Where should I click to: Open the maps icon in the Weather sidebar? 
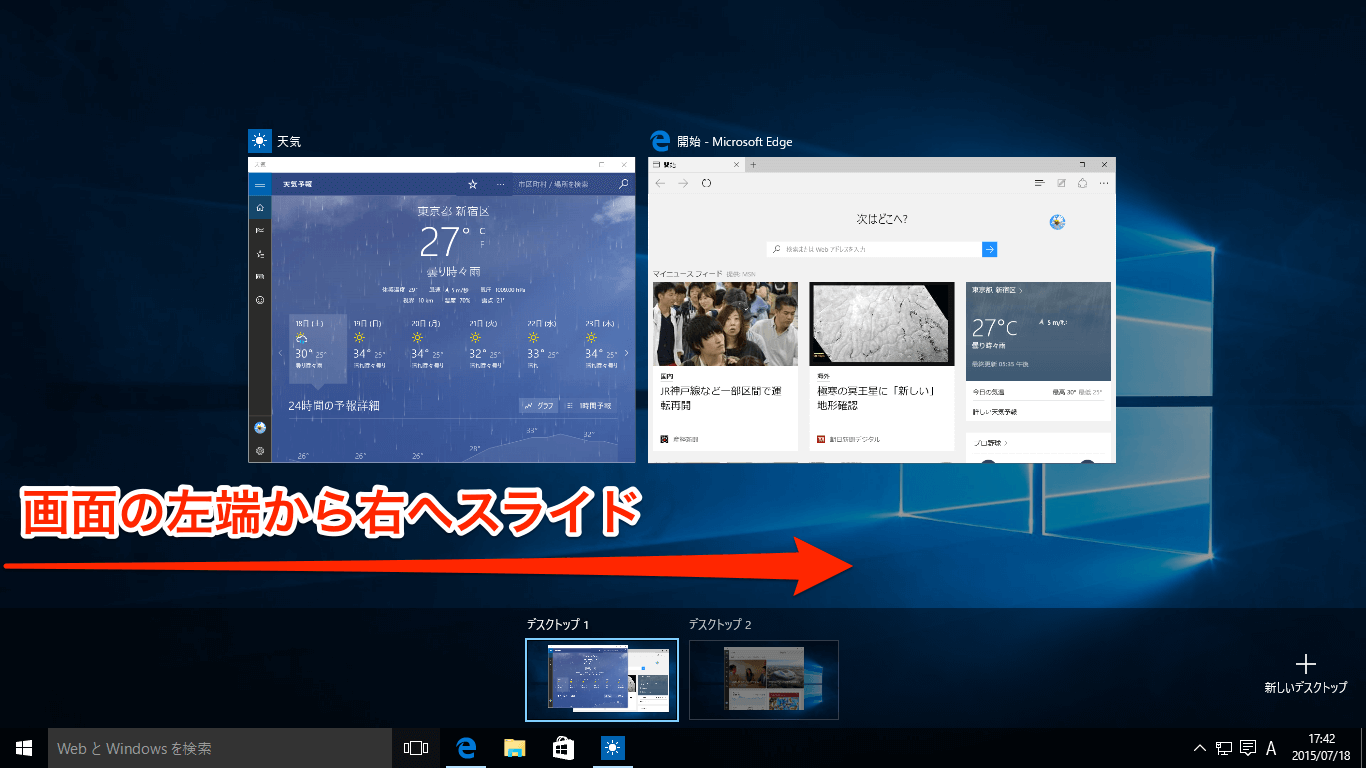pyautogui.click(x=260, y=230)
